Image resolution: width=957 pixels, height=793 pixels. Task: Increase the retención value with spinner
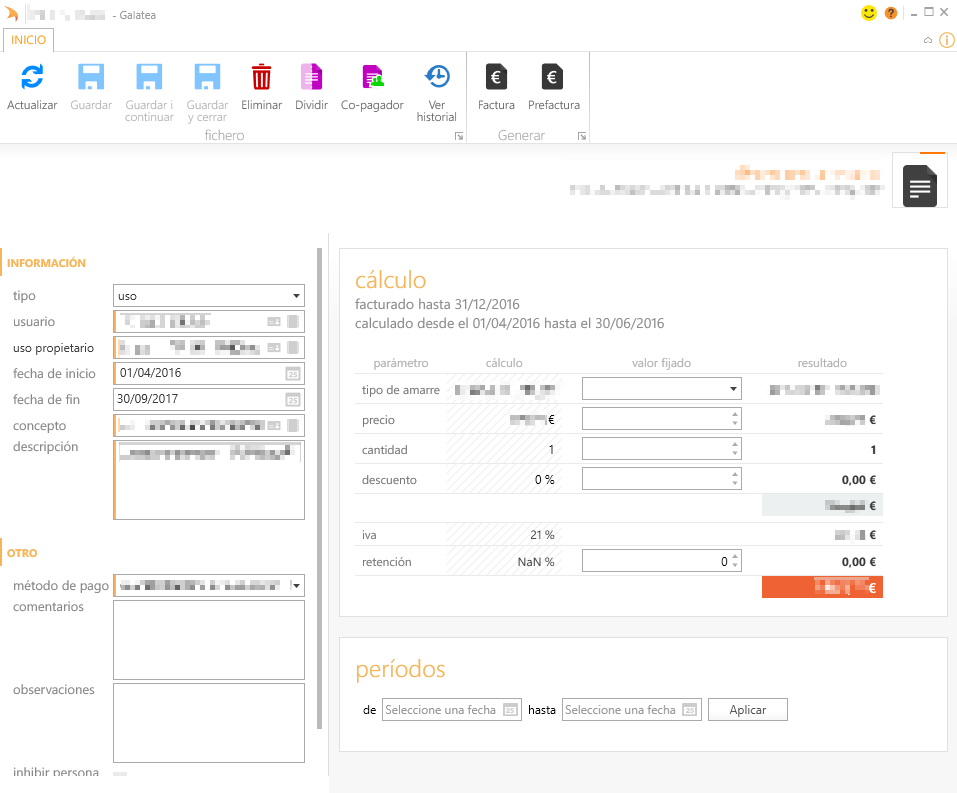tap(736, 557)
